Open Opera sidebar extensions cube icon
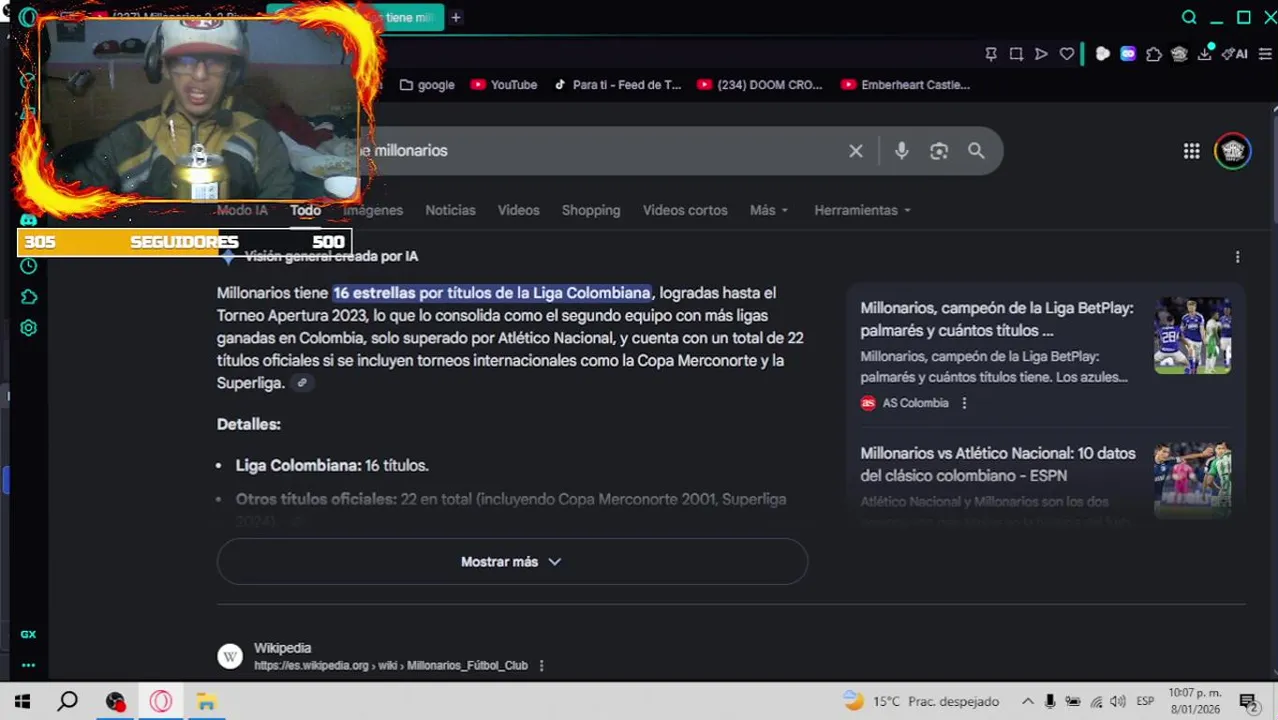 click(28, 297)
